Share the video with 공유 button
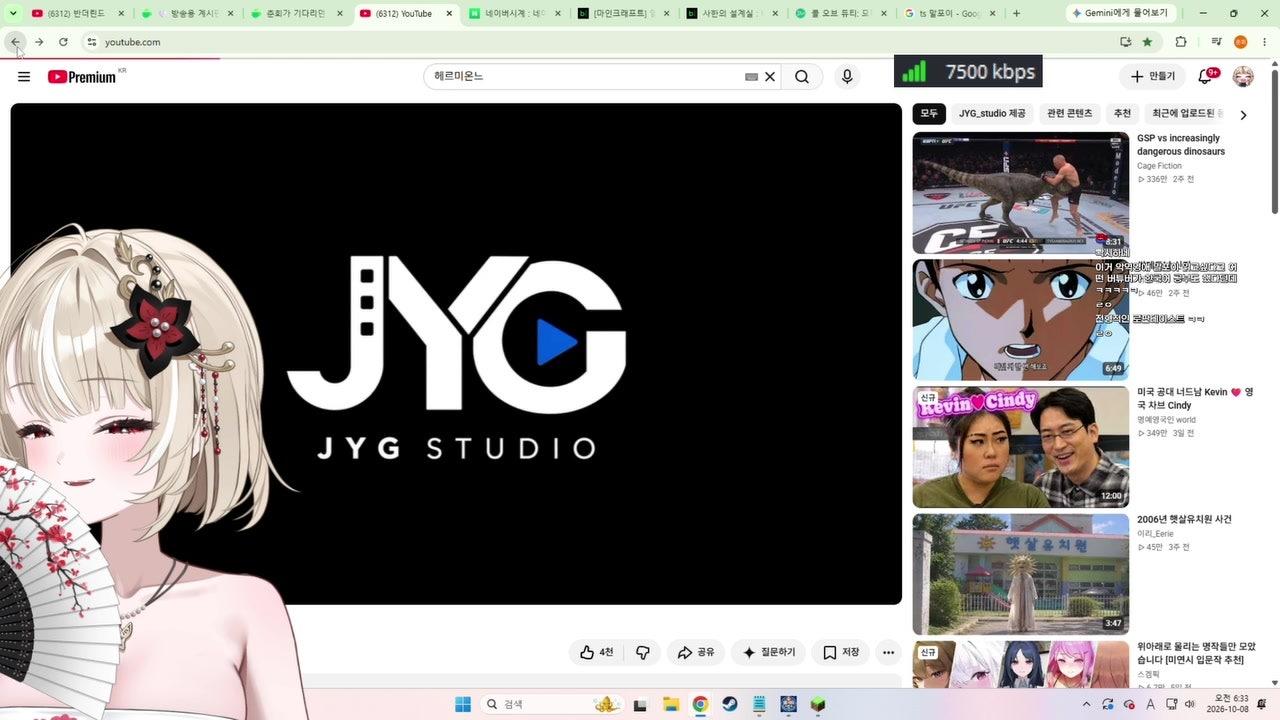1280x720 pixels. 696,652
